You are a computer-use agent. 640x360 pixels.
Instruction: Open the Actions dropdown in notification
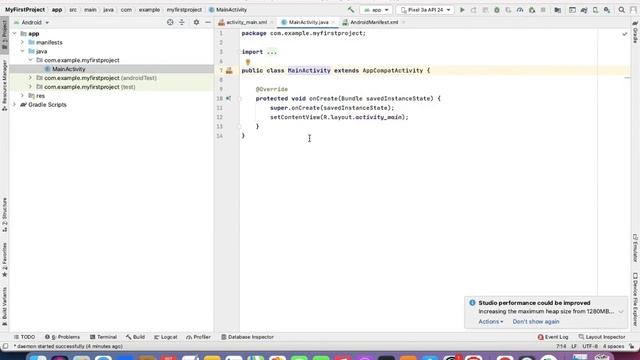(x=491, y=322)
